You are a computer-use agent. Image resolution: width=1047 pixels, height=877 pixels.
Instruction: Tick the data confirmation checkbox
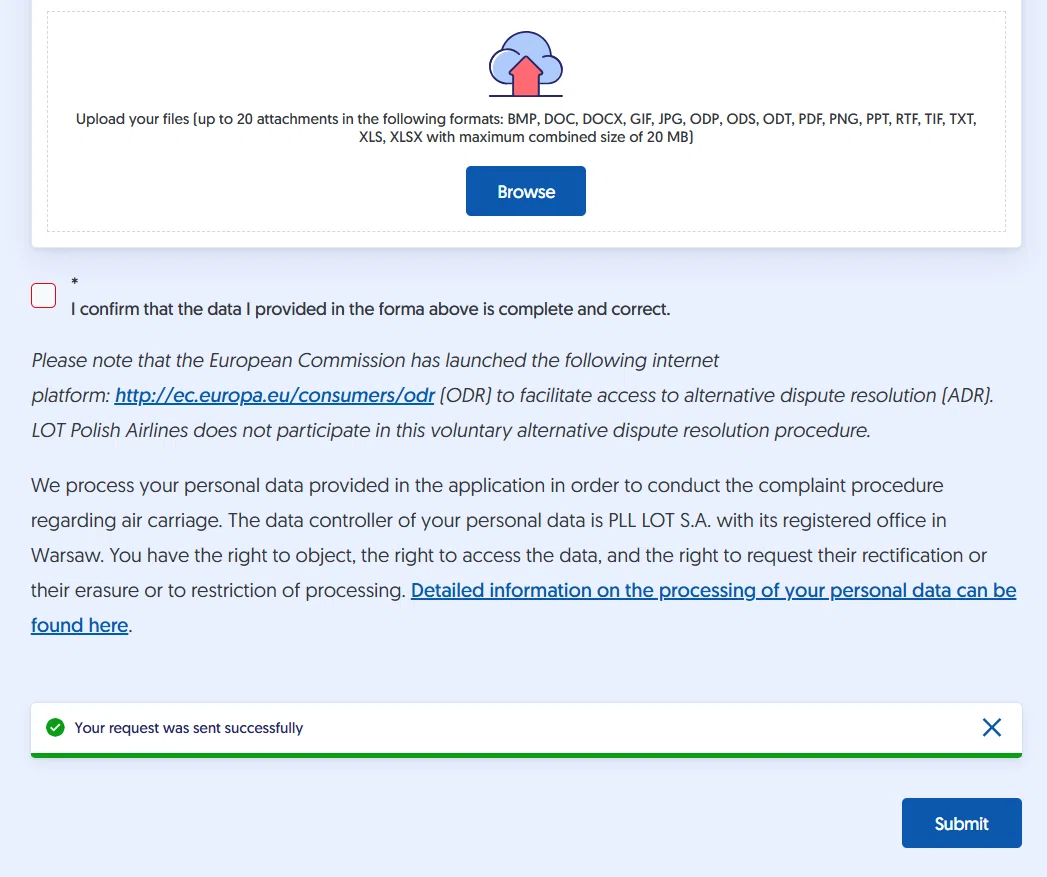pyautogui.click(x=43, y=295)
